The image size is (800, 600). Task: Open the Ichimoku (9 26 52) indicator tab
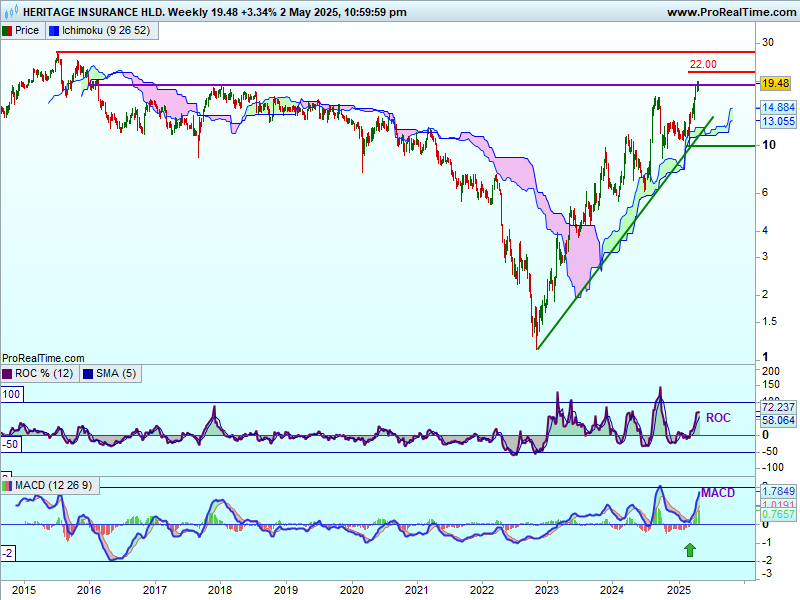[106, 31]
